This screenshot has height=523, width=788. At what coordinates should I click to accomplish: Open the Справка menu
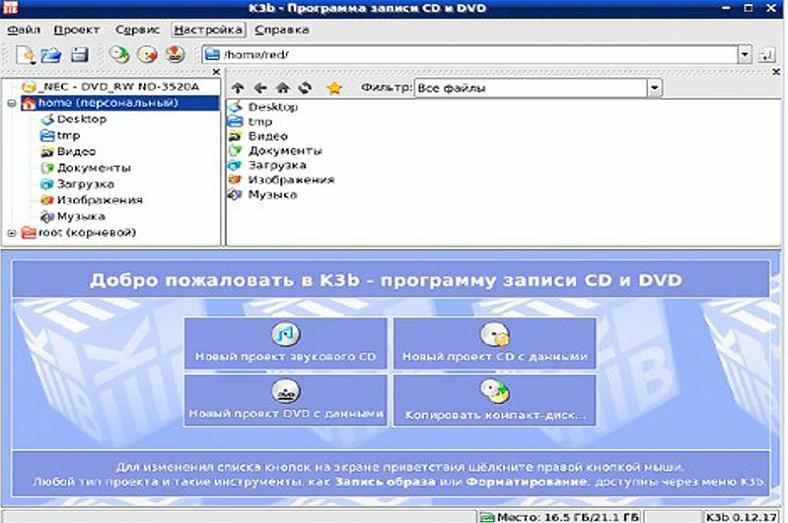pos(281,30)
